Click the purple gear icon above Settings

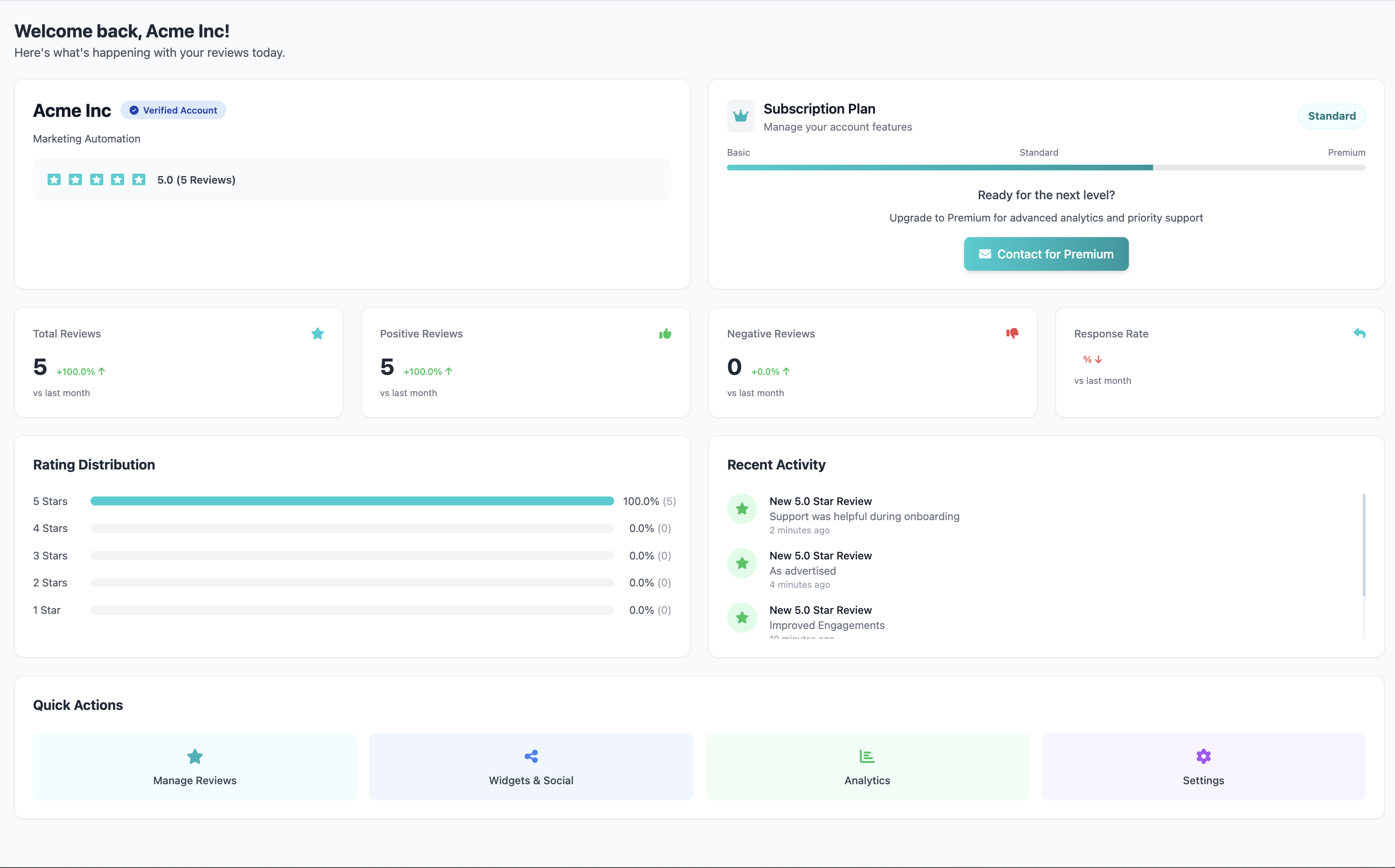point(1203,756)
